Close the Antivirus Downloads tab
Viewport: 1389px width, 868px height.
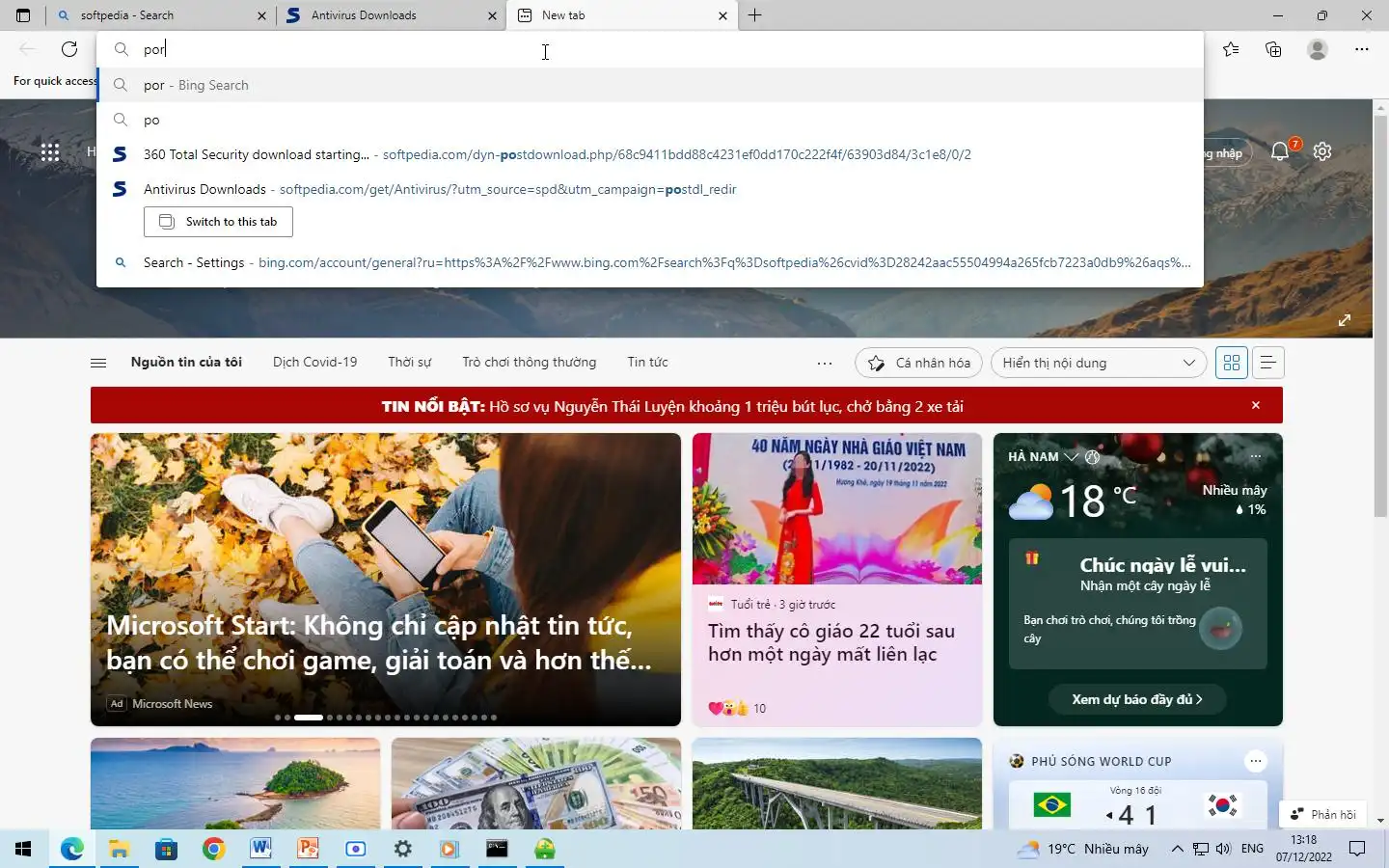[x=492, y=15]
